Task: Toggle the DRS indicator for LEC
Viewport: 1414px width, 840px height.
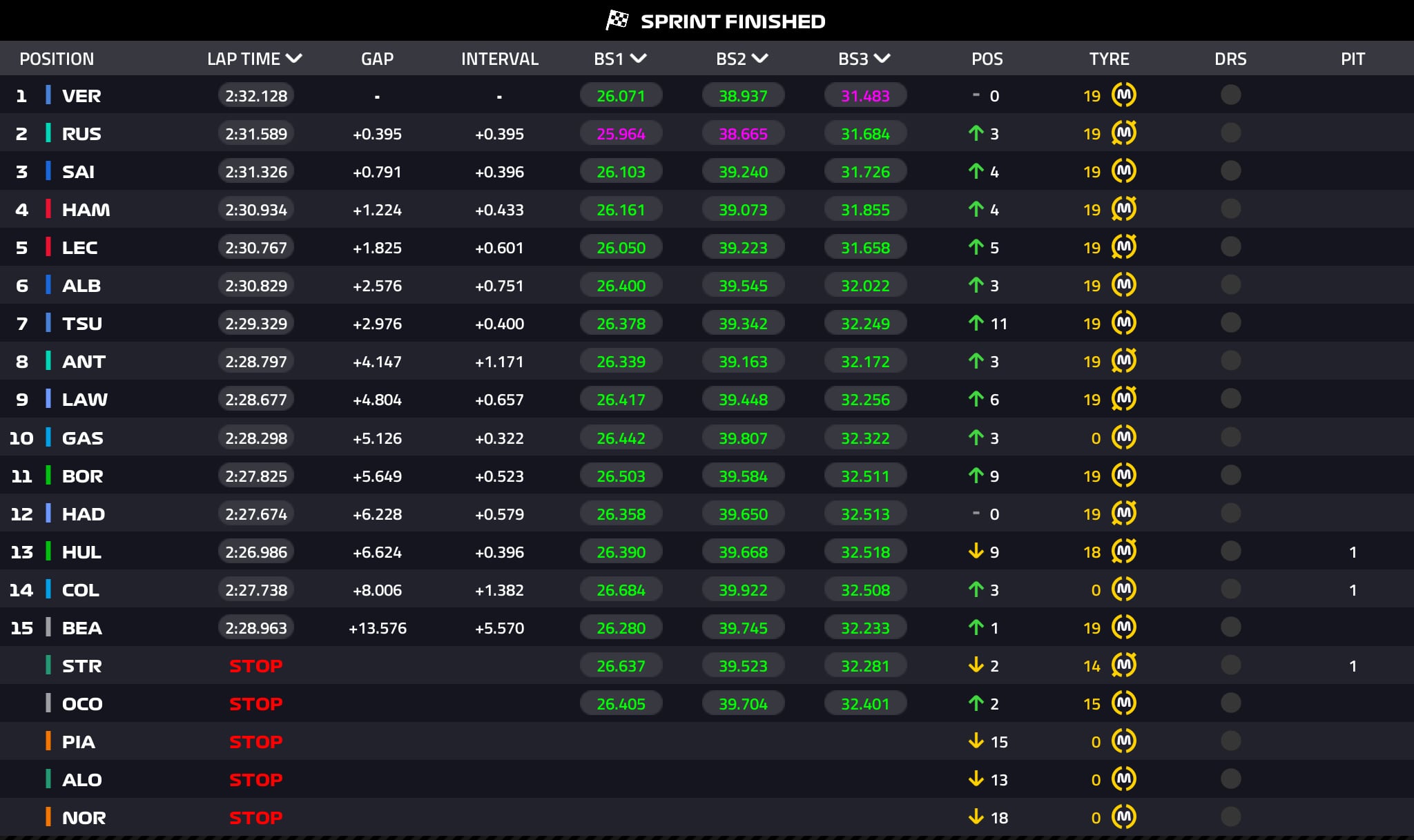Action: [1230, 246]
